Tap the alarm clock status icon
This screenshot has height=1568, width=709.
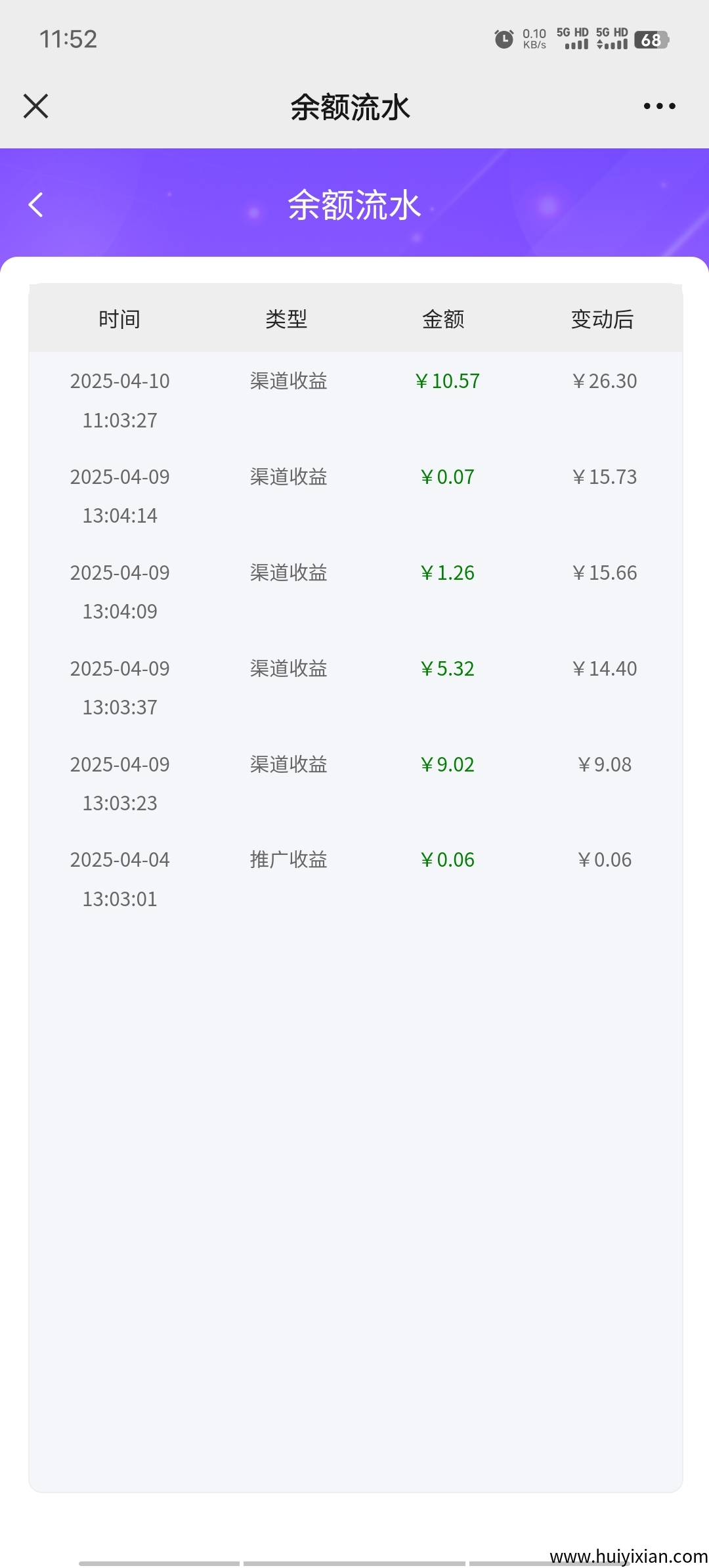coord(504,39)
